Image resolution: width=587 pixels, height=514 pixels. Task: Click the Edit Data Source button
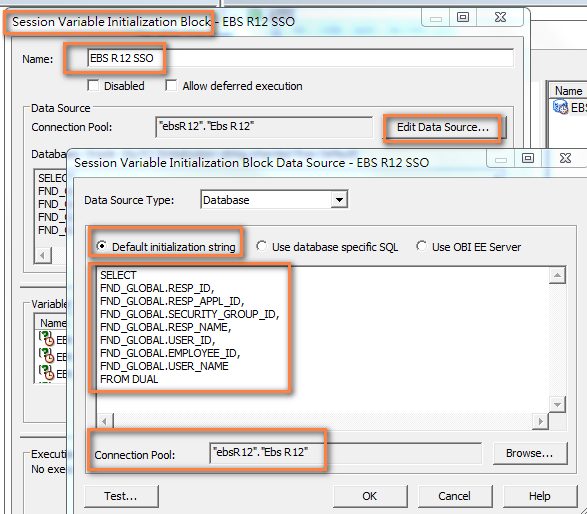coord(443,127)
